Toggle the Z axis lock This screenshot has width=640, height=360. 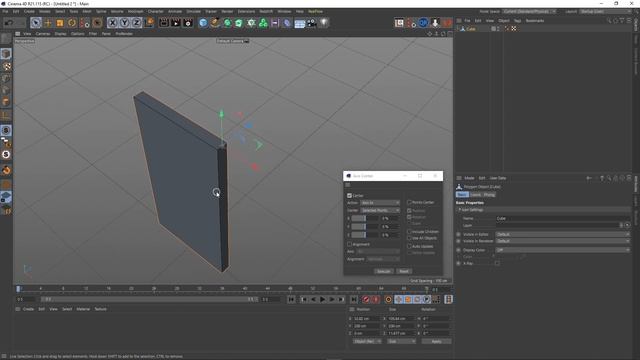pos(136,23)
